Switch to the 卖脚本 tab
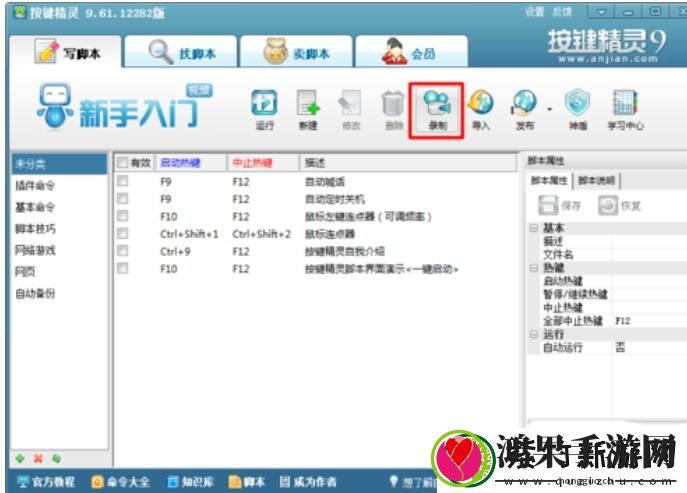Screen dimensions: 687x493 [x=296, y=52]
